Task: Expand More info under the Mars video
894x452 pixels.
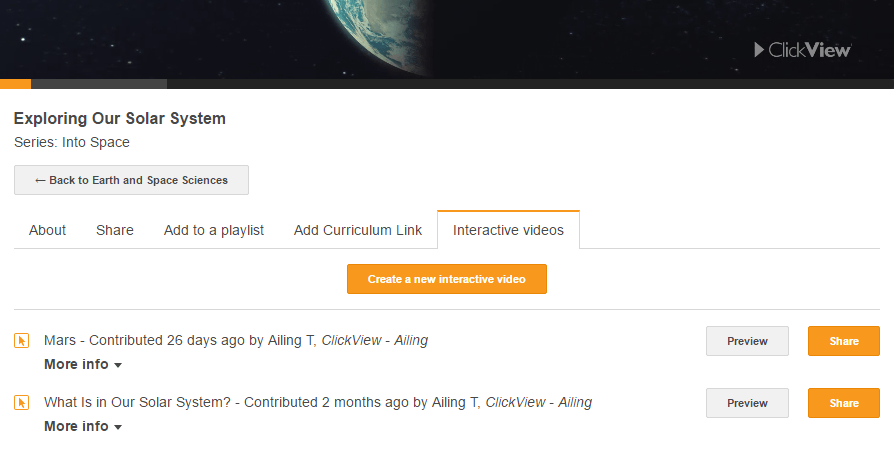Action: 83,365
